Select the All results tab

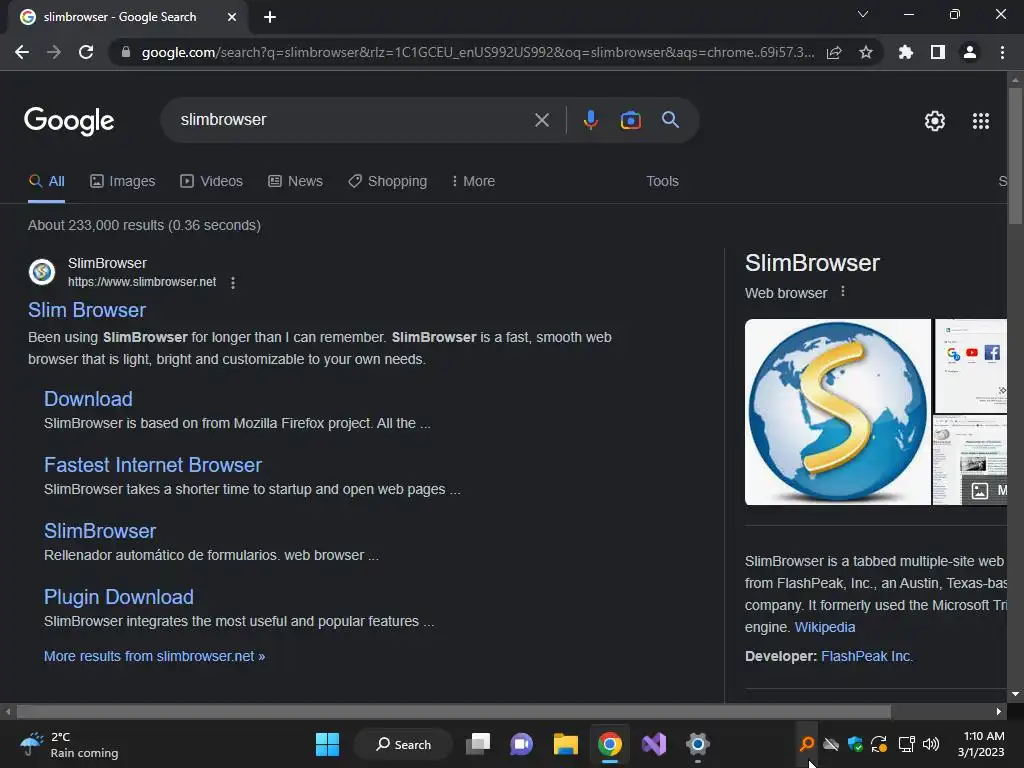click(x=46, y=182)
